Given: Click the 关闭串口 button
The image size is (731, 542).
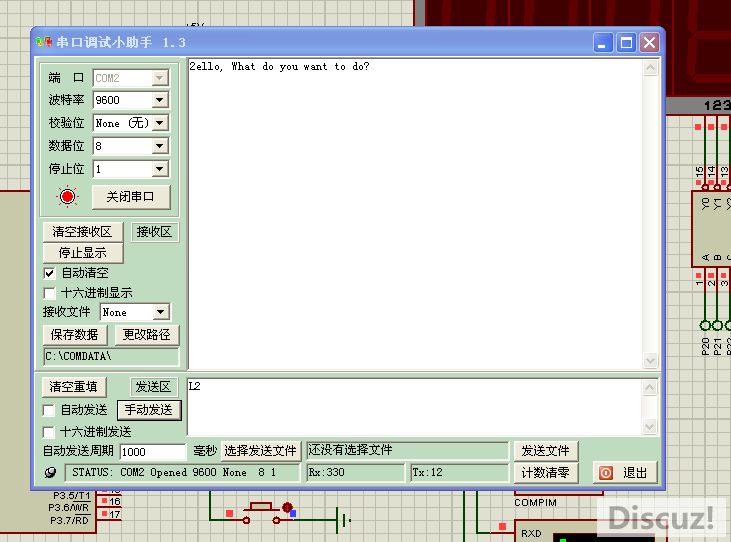Looking at the screenshot, I should pyautogui.click(x=131, y=197).
